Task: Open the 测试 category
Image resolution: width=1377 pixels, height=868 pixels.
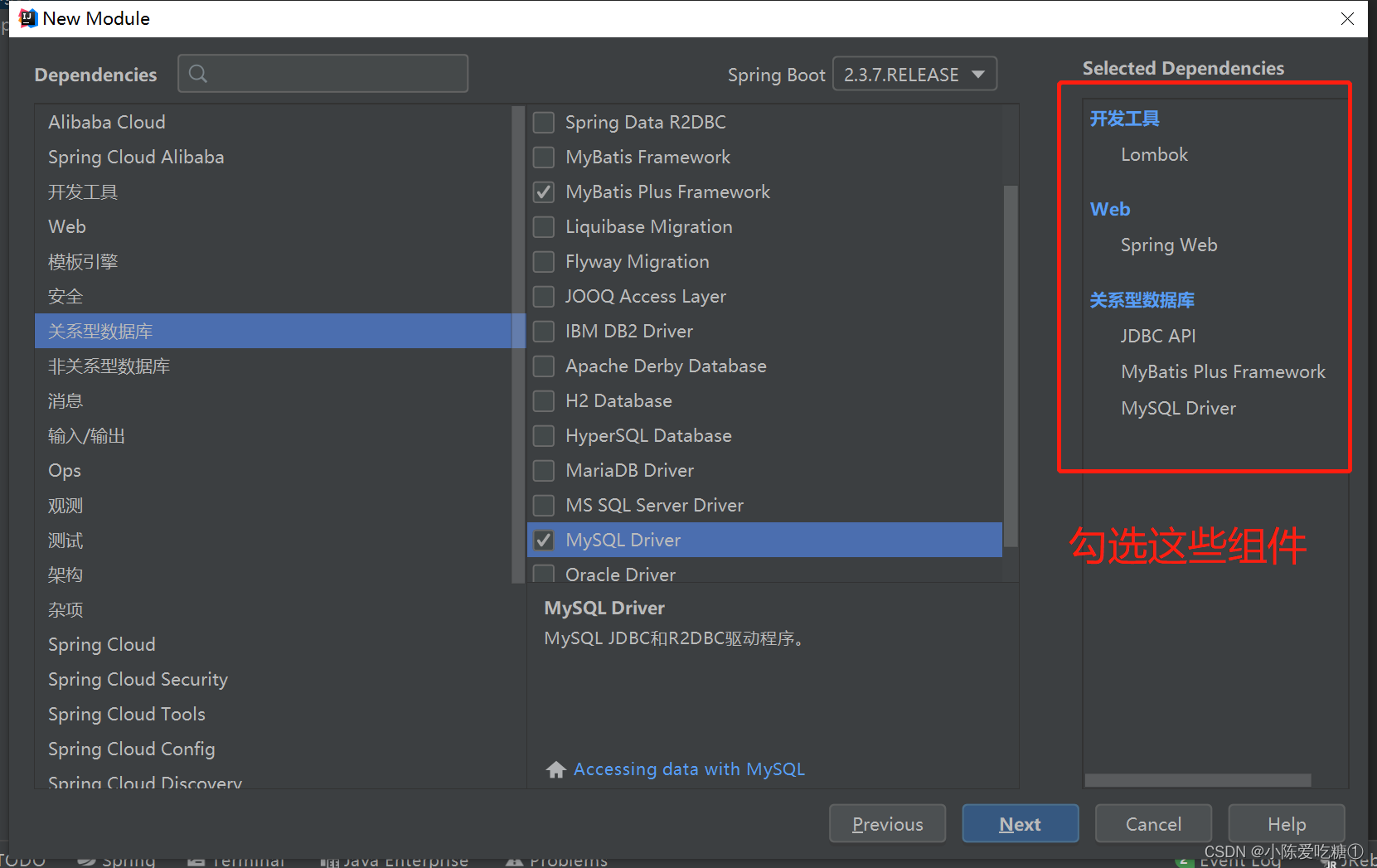Action: (274, 540)
